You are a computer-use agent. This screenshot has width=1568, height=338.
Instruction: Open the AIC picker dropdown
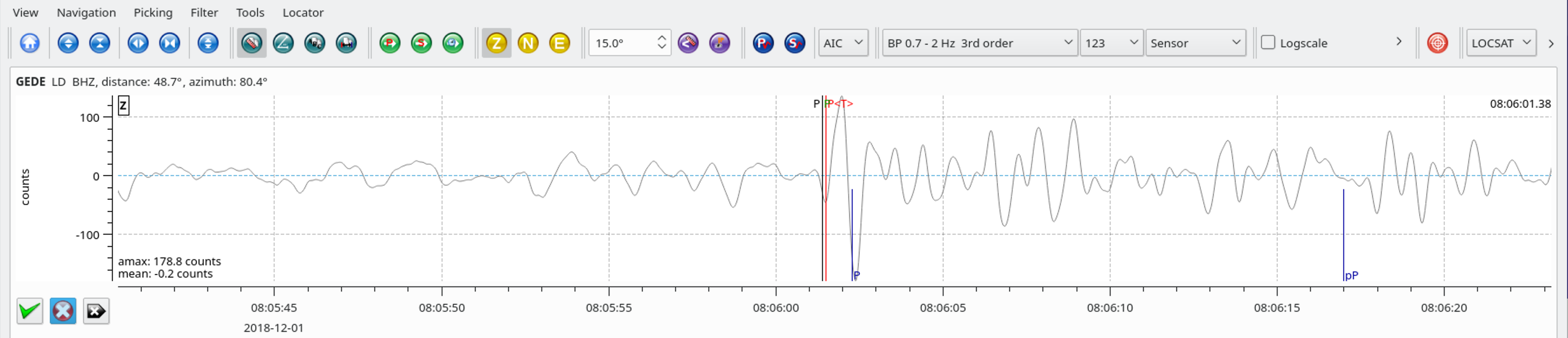(x=843, y=43)
